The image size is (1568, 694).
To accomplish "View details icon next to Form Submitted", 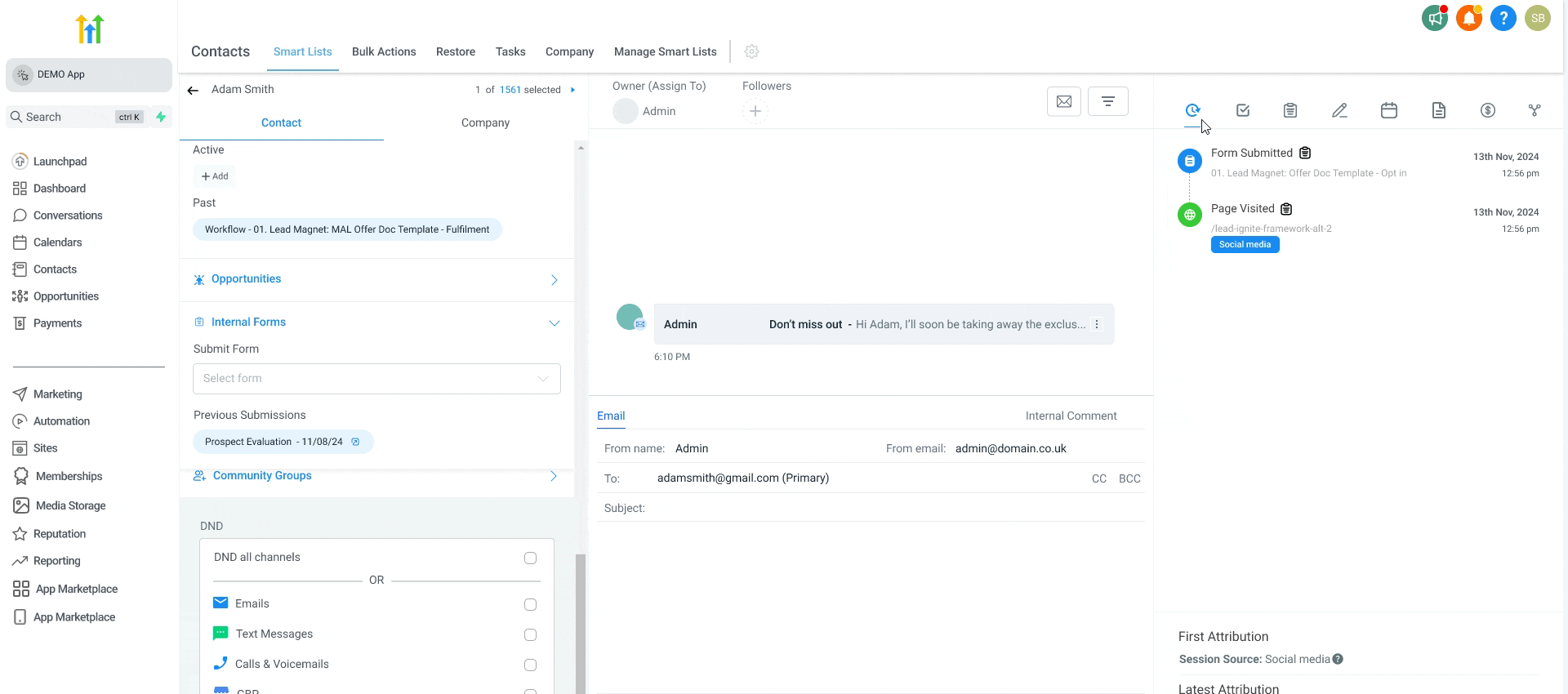I will [1305, 153].
